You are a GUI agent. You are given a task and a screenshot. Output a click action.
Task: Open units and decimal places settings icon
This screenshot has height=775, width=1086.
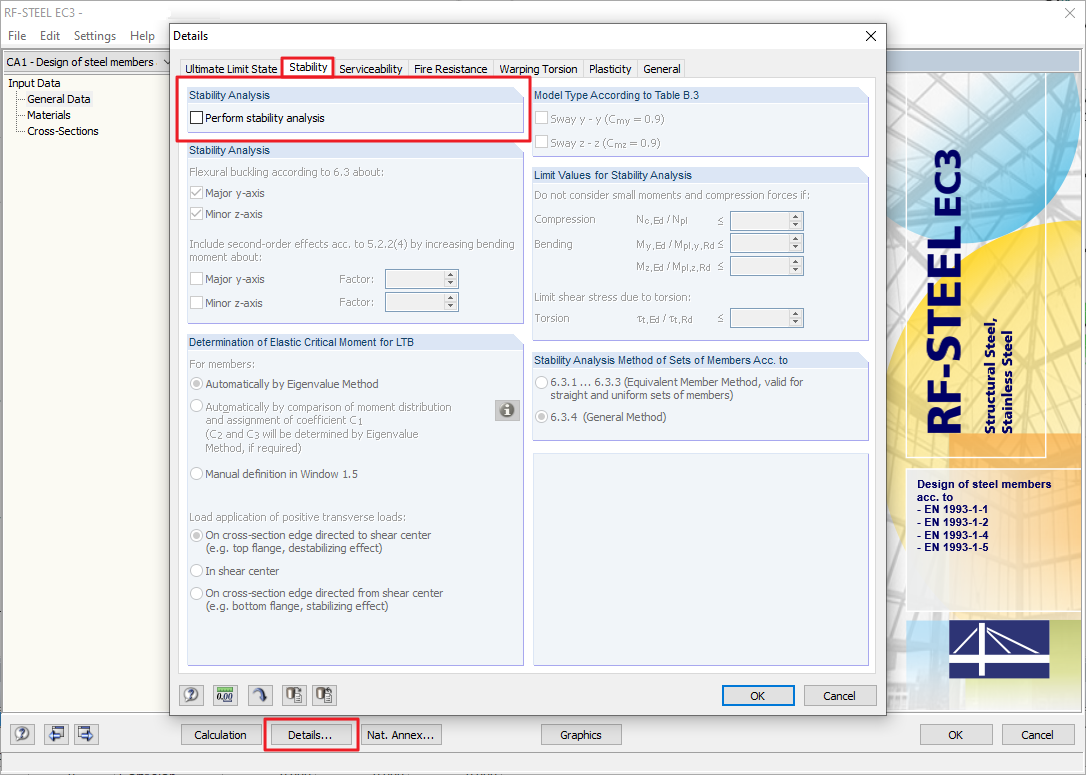pyautogui.click(x=225, y=695)
